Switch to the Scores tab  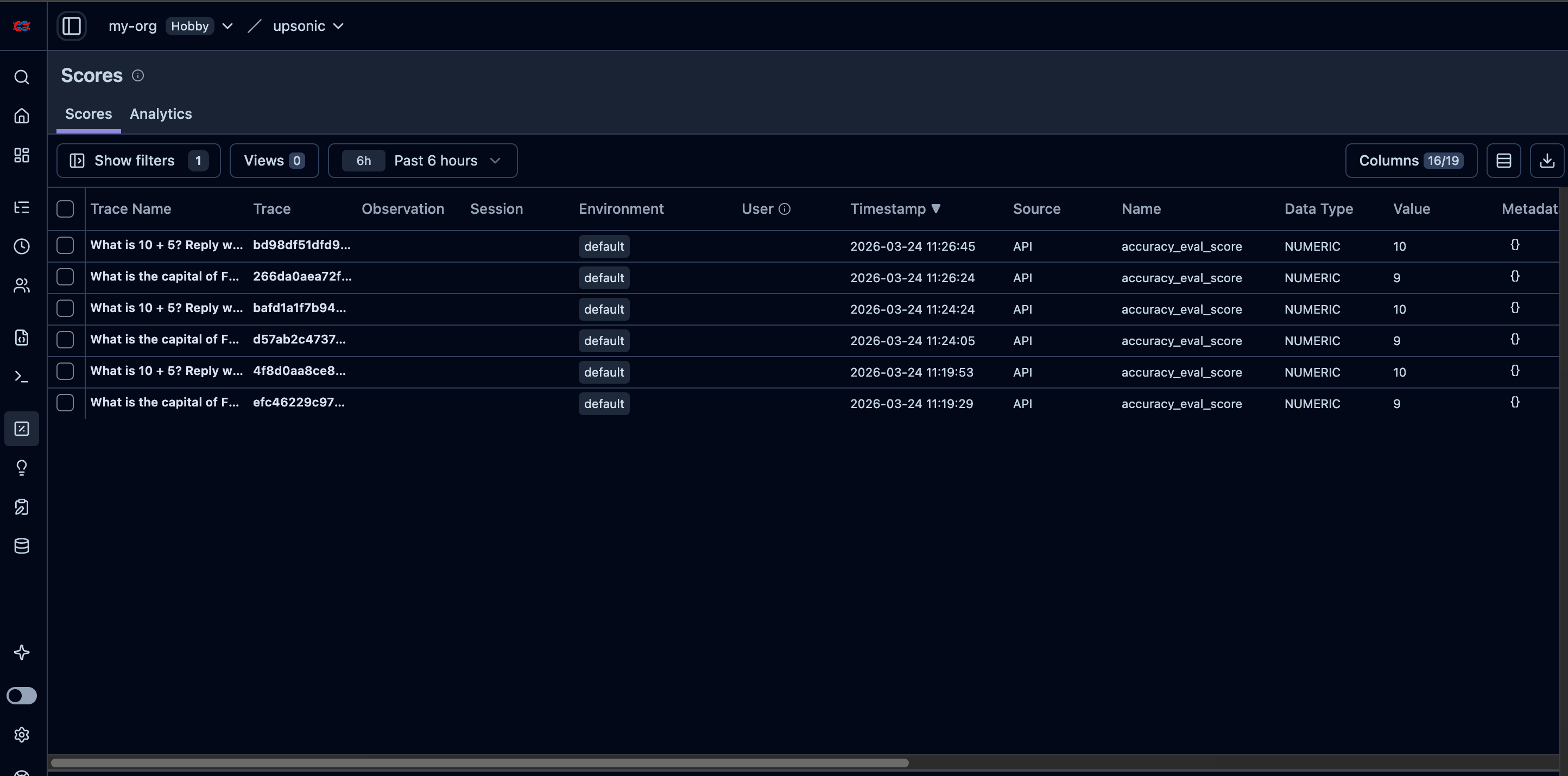coord(89,115)
